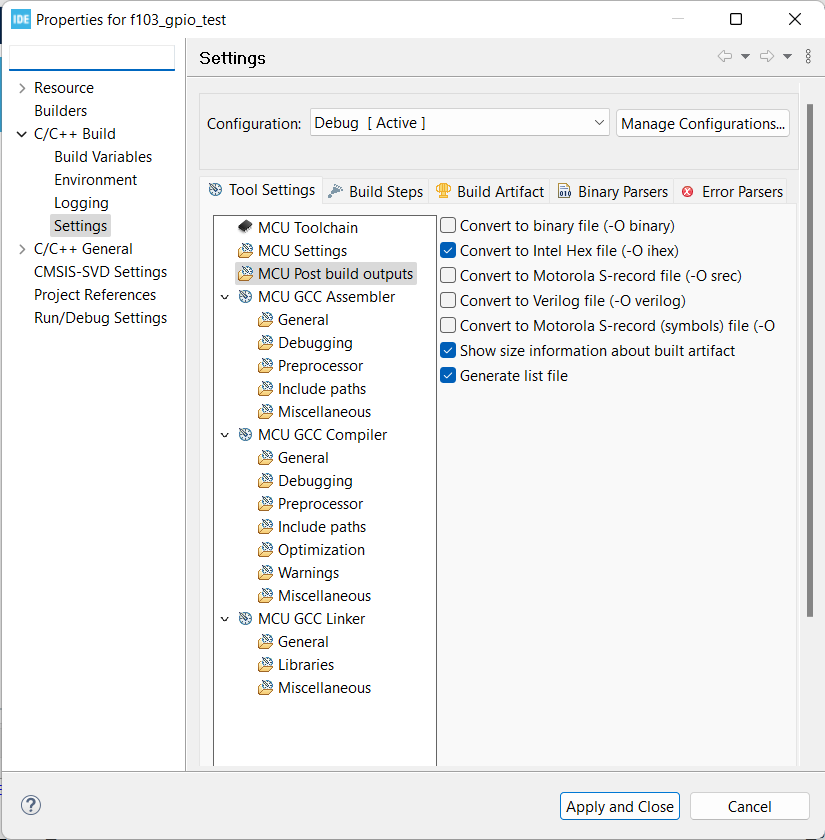Uncheck Show size information about built artifact
Viewport: 825px width, 840px height.
click(448, 350)
